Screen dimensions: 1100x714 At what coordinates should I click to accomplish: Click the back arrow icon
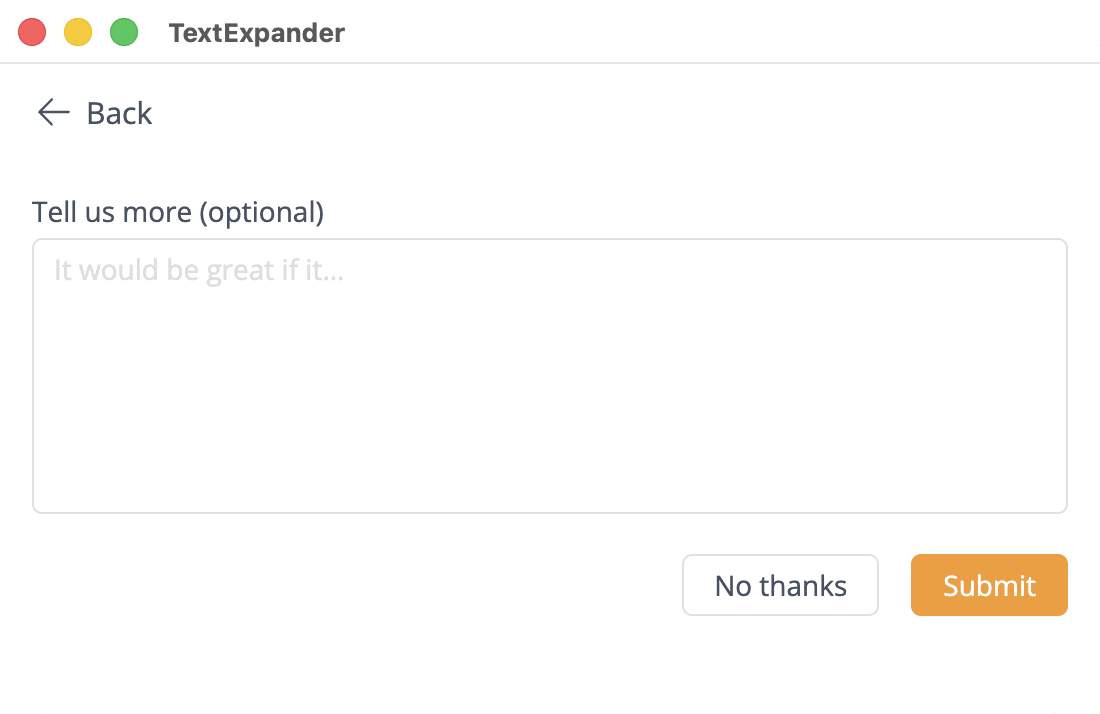coord(53,113)
